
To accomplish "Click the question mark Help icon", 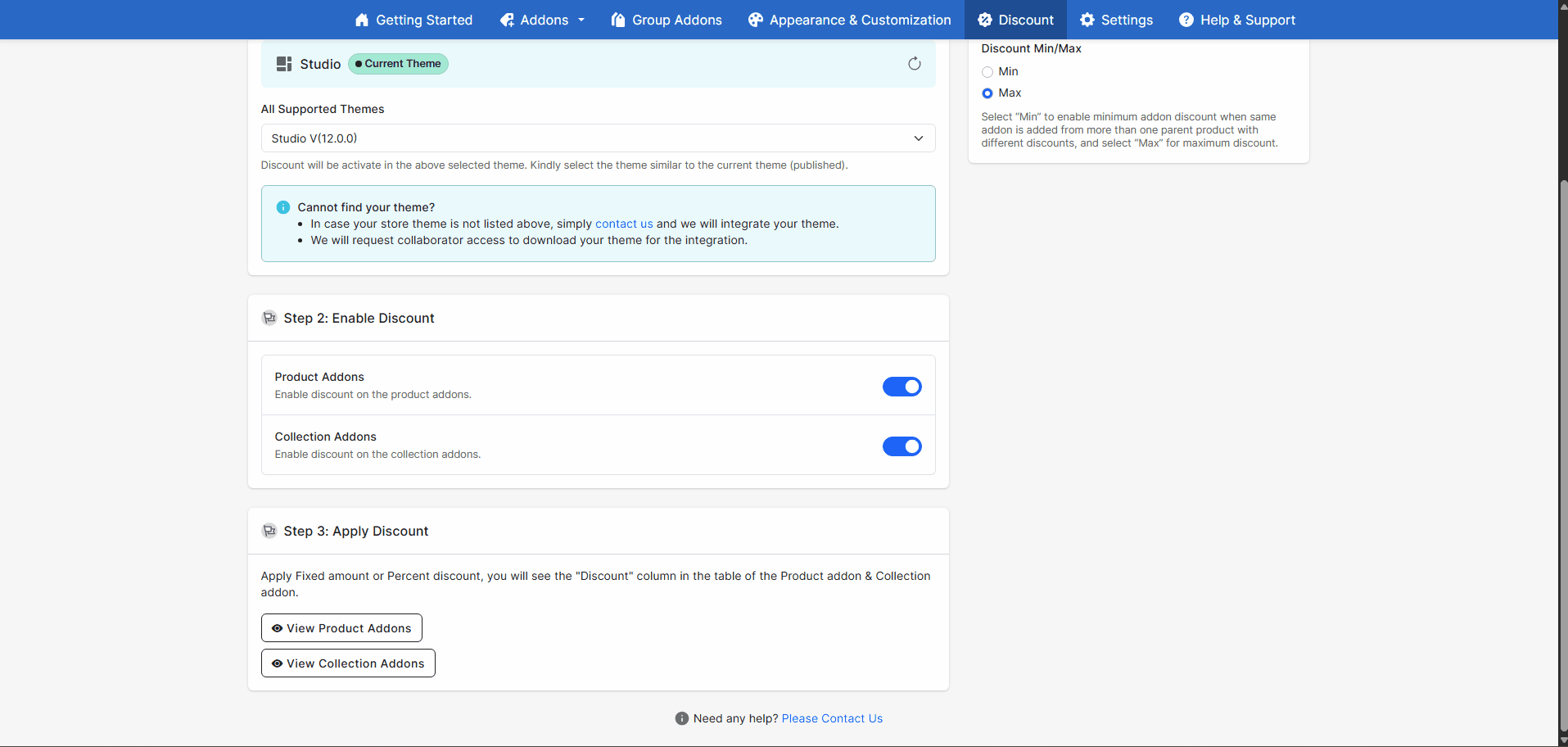I will click(1186, 20).
